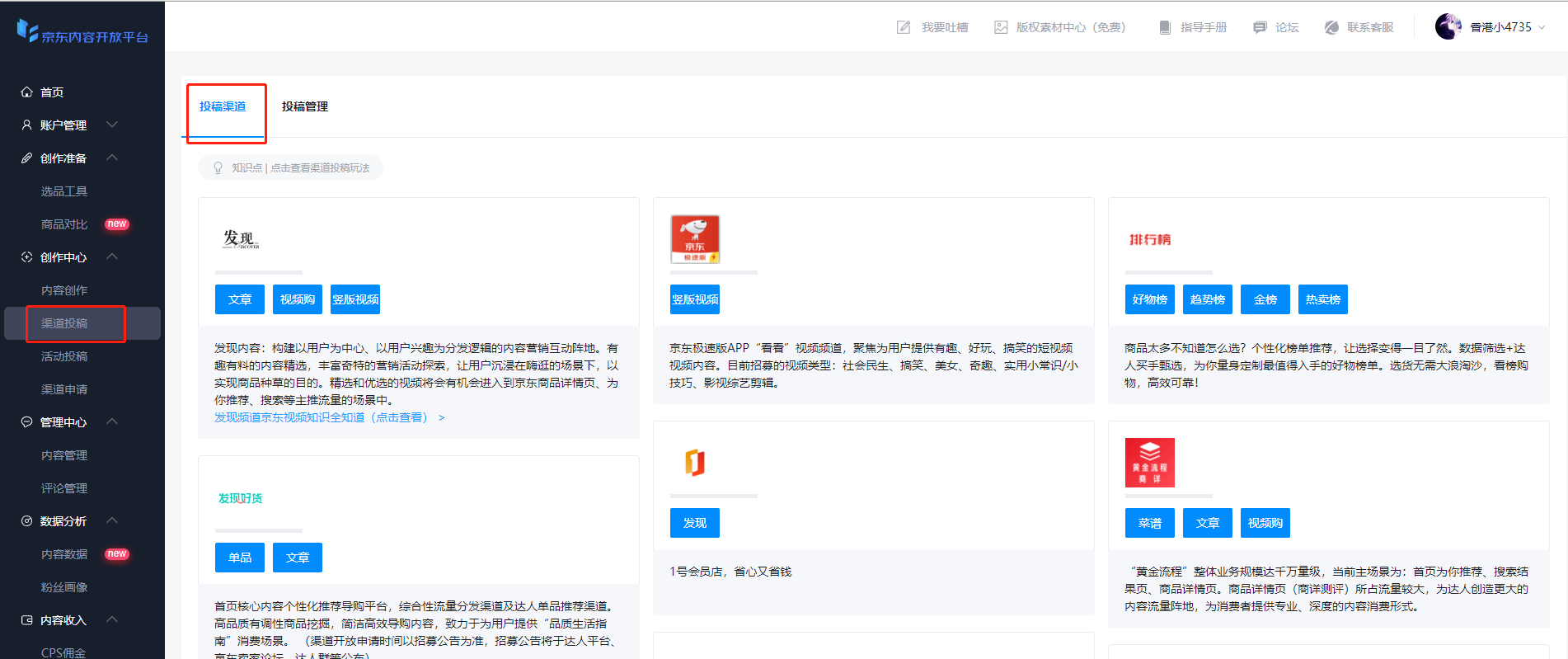Click the headset icon next to 联系客服
The height and width of the screenshot is (659, 1568).
click(x=1331, y=27)
